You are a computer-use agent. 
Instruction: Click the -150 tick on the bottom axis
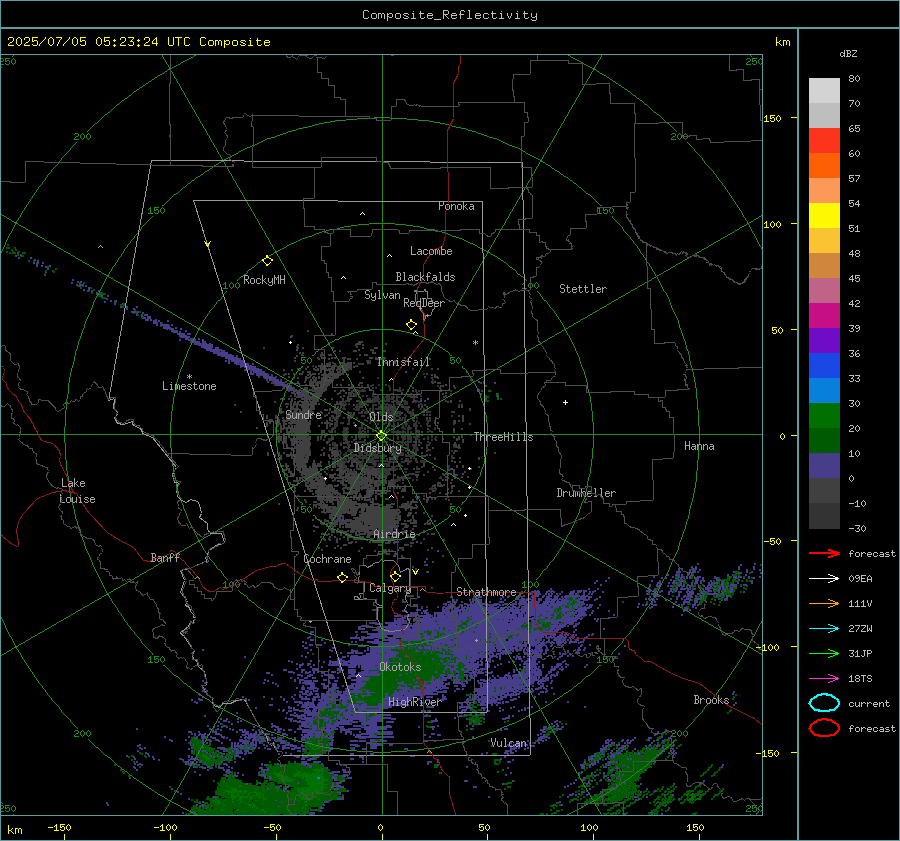[60, 828]
